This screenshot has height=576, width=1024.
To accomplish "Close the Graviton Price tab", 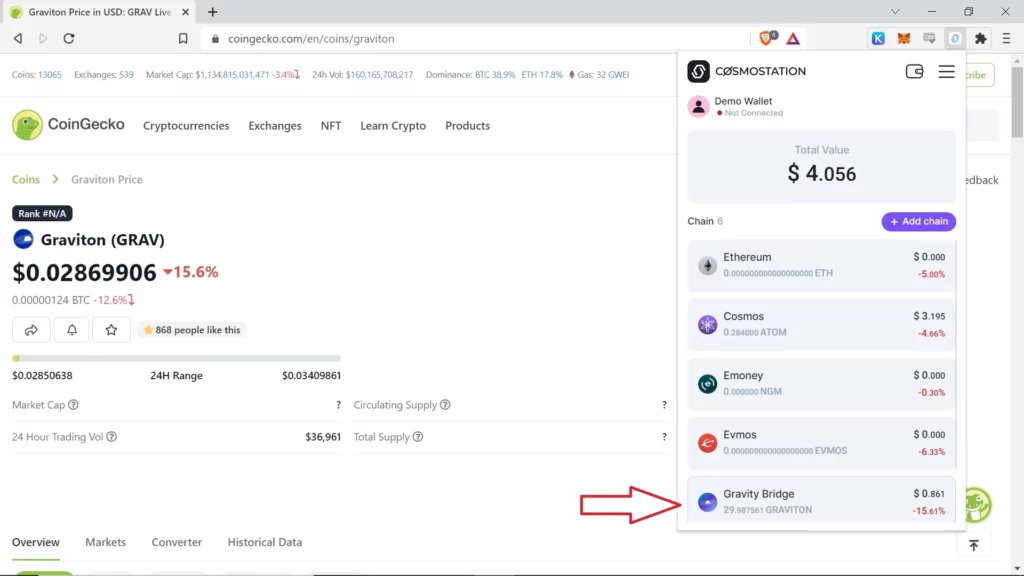I will coord(185,12).
